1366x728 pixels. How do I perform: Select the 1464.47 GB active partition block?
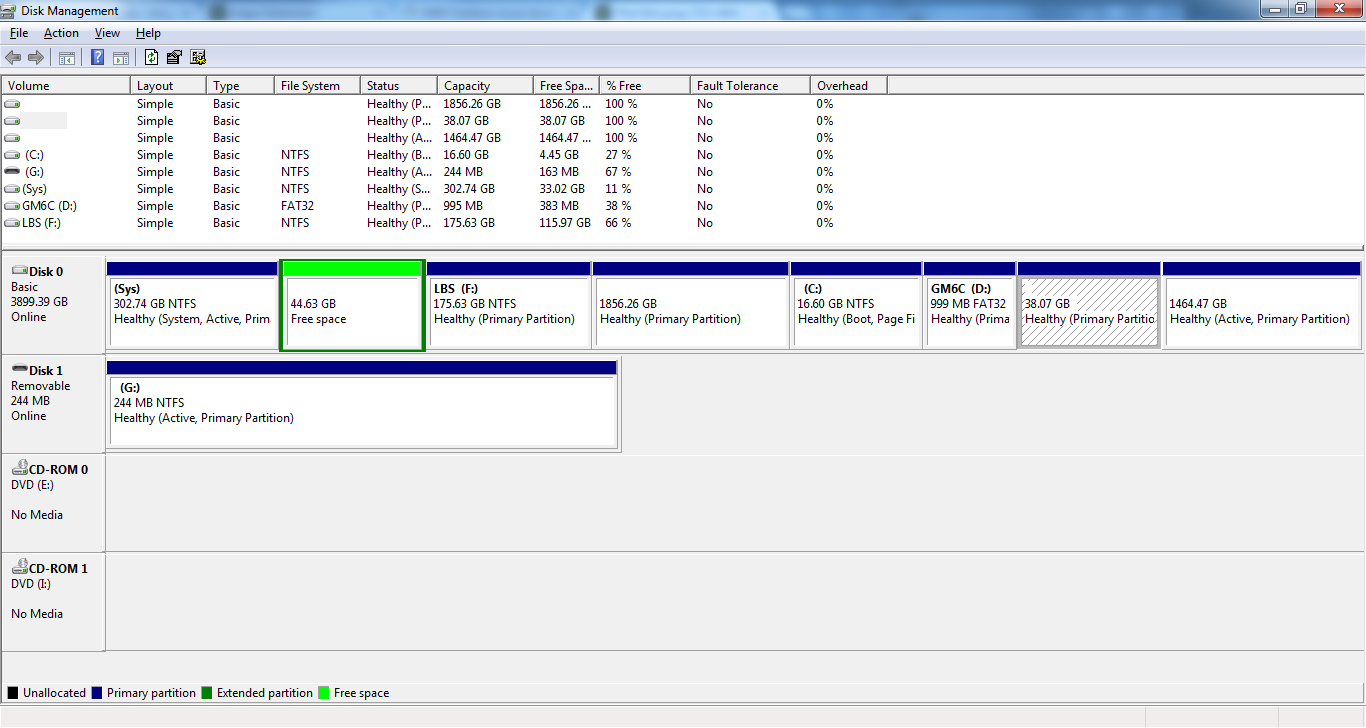(1262, 305)
